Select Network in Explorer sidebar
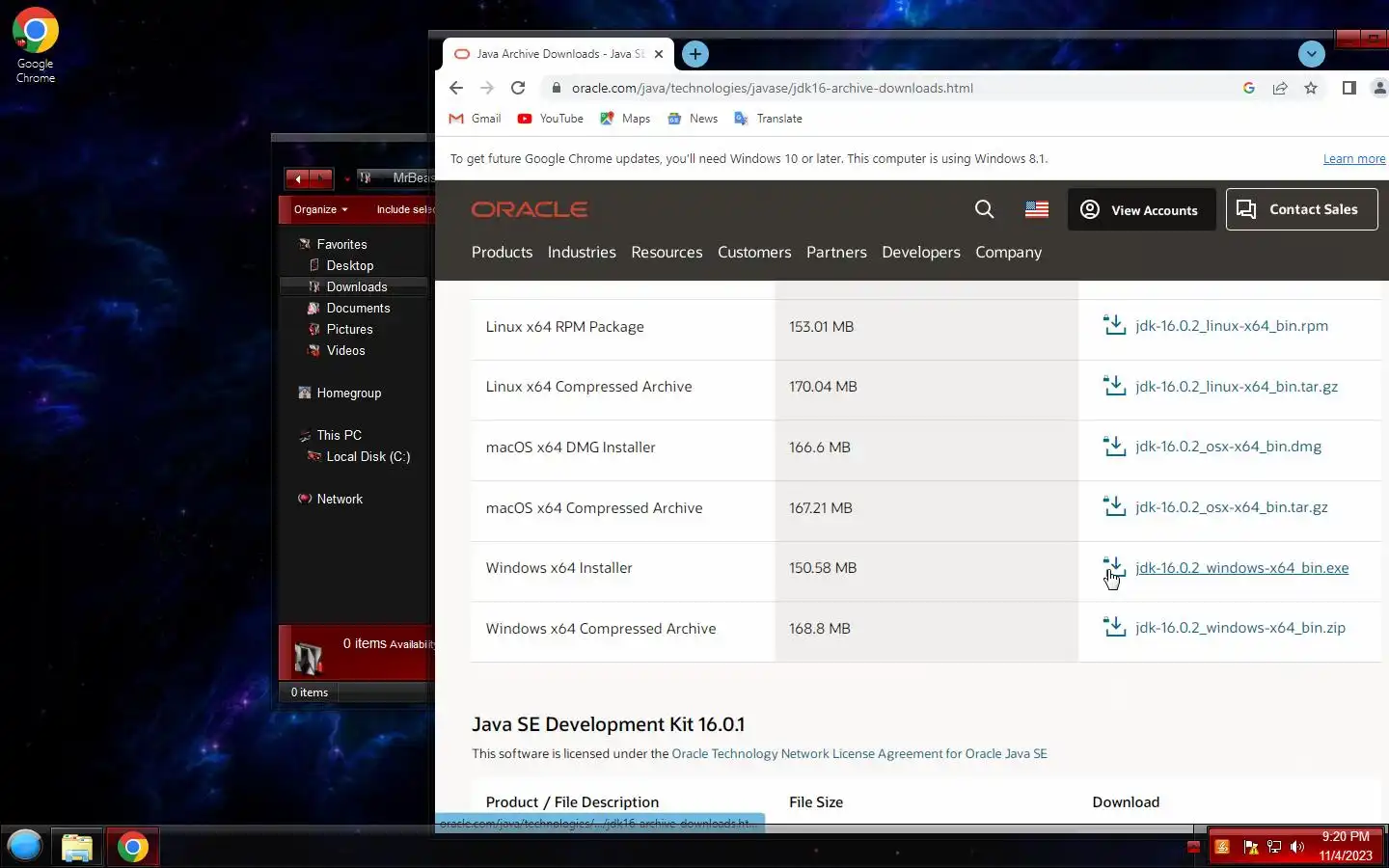Viewport: 1389px width, 868px height. coord(330,500)
